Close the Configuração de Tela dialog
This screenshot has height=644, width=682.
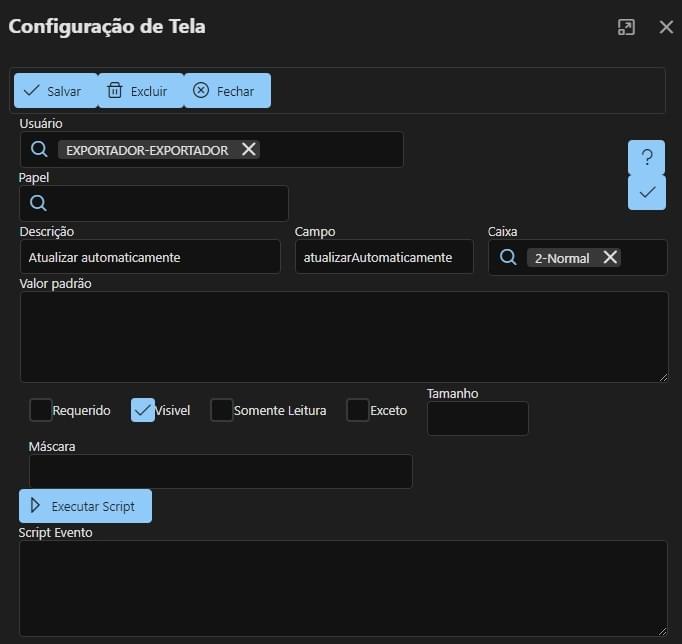tap(666, 27)
